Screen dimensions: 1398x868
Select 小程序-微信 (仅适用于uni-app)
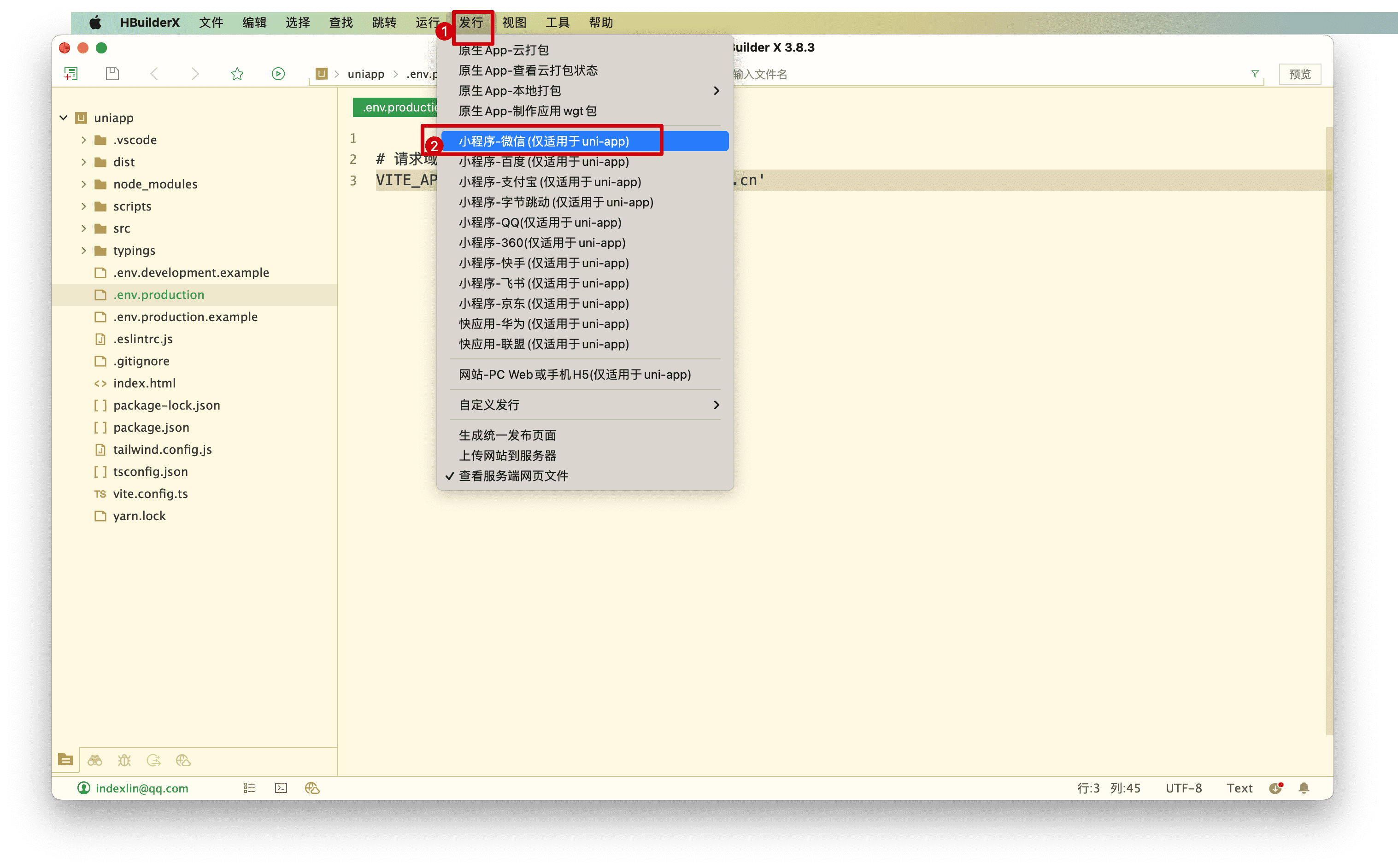tap(584, 141)
